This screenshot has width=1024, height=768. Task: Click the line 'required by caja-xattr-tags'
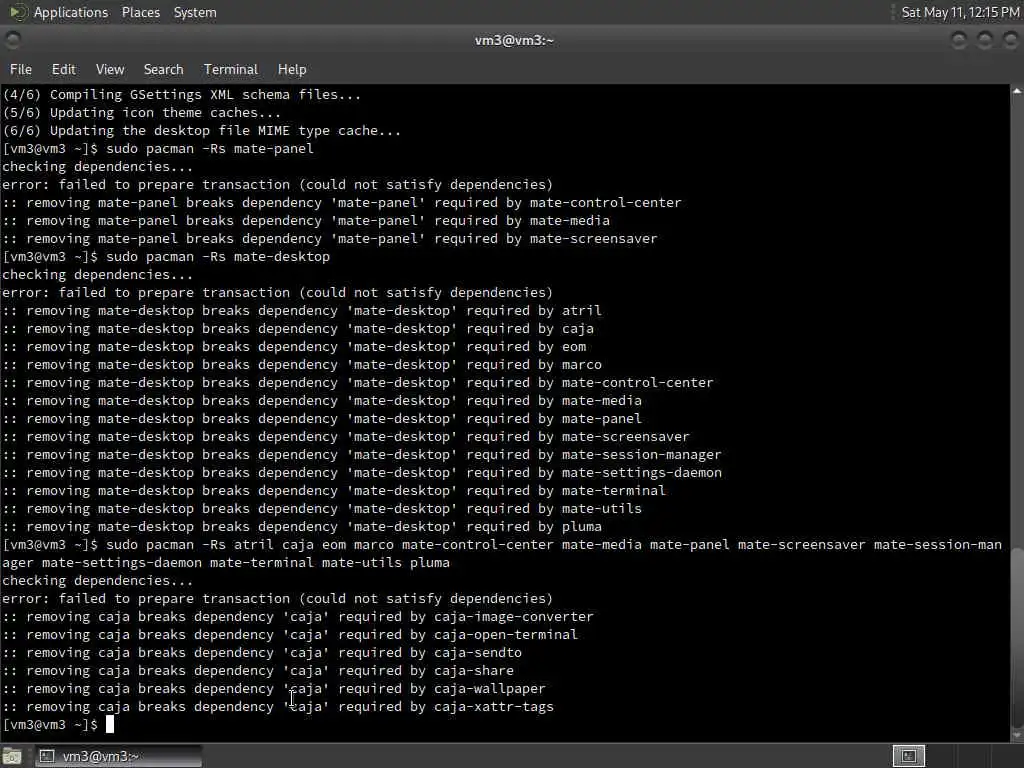click(278, 706)
